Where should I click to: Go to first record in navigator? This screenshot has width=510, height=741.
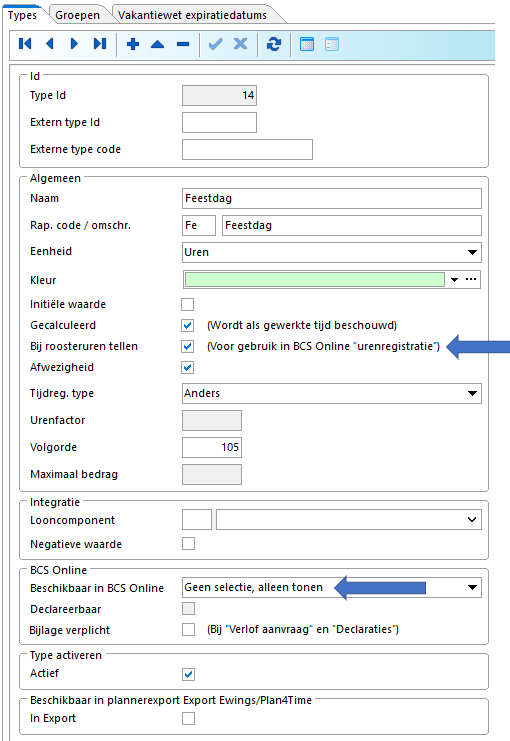click(25, 44)
